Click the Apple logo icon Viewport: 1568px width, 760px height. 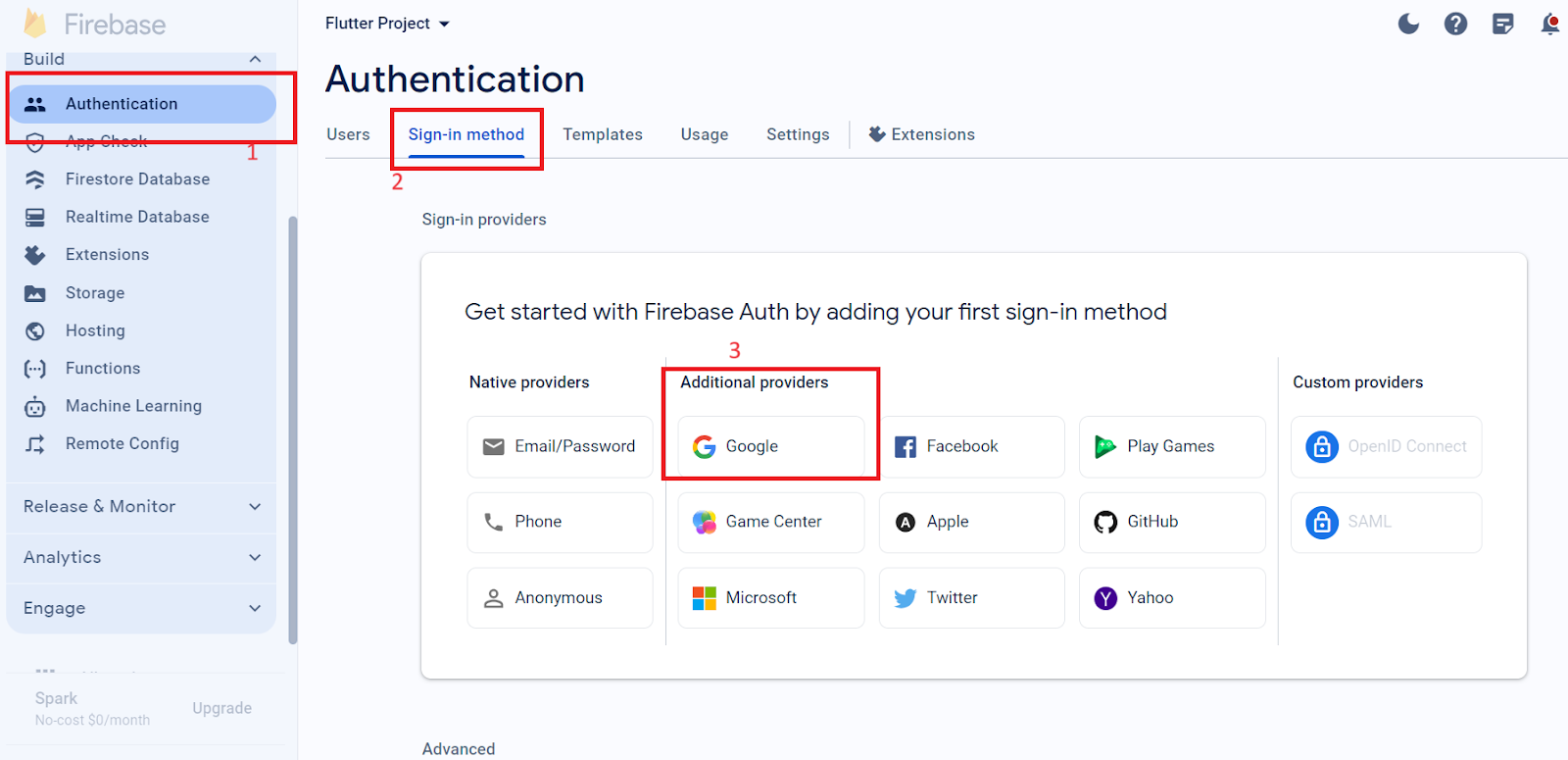point(906,523)
